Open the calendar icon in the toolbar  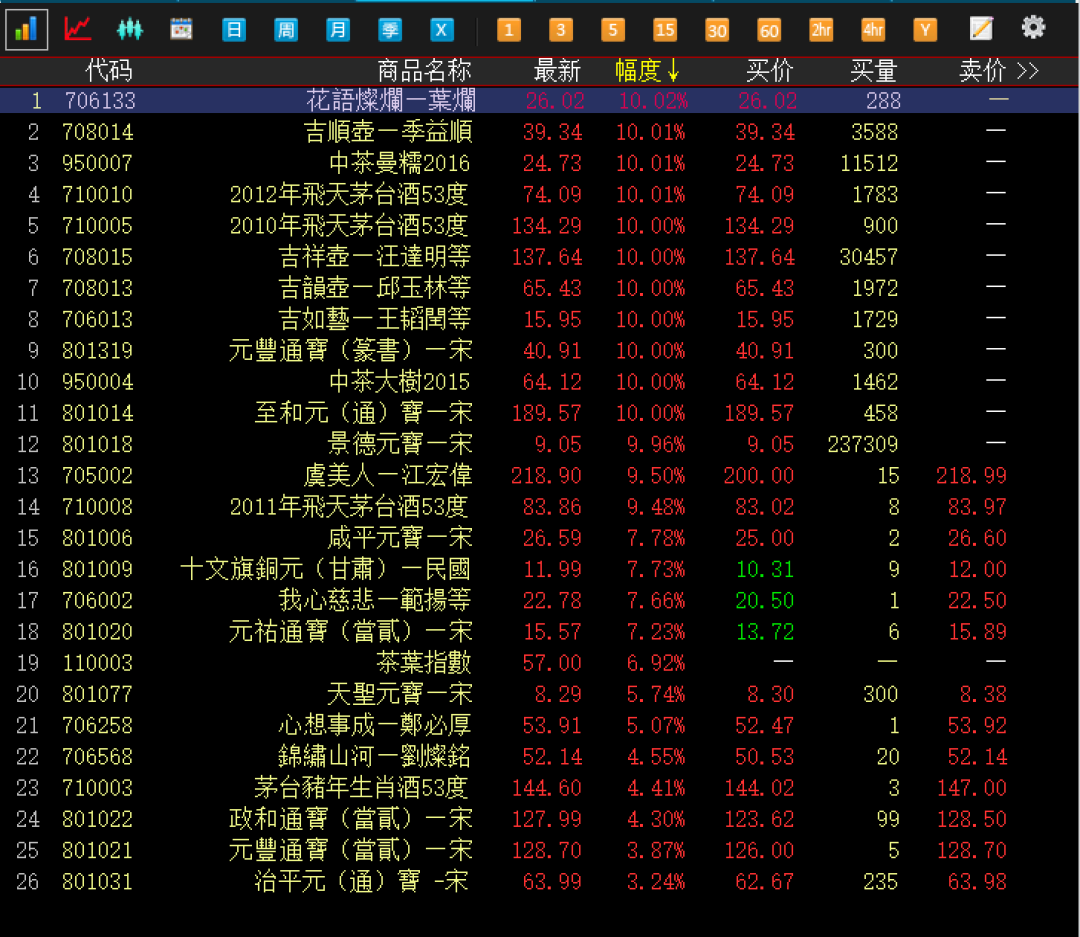click(181, 30)
